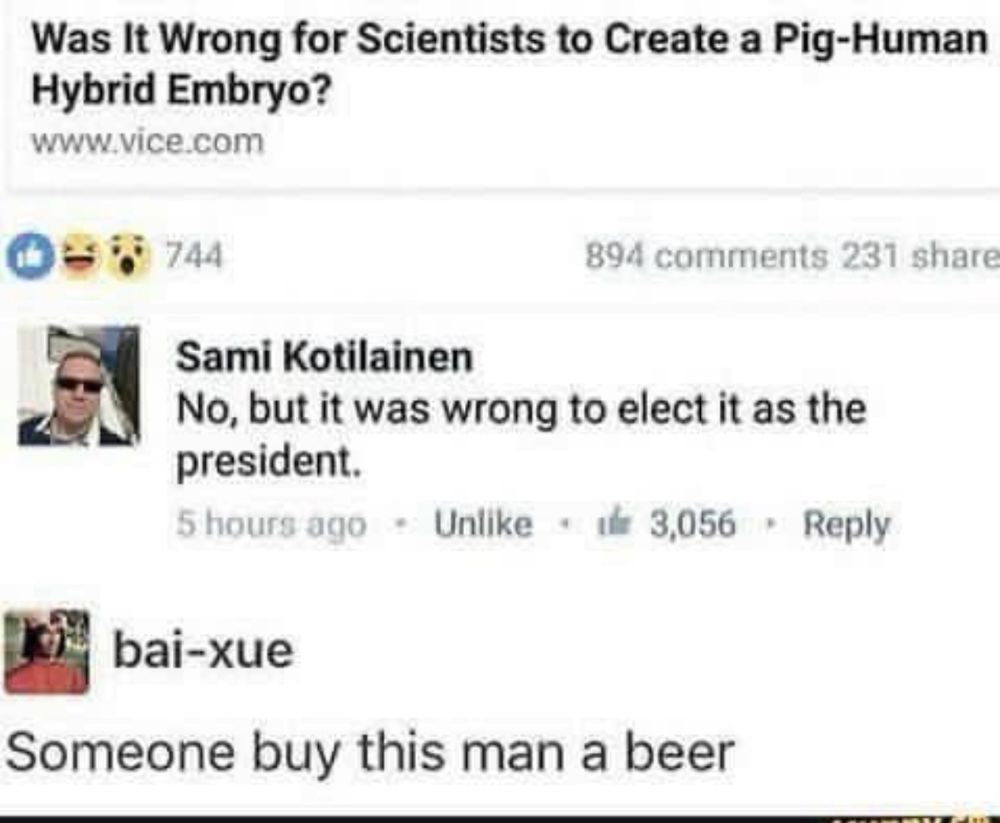Click the laughing Haha reaction emoji

pyautogui.click(x=80, y=257)
